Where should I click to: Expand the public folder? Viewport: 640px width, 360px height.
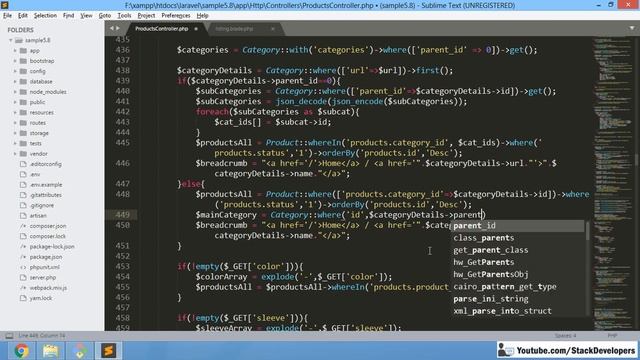(x=15, y=102)
